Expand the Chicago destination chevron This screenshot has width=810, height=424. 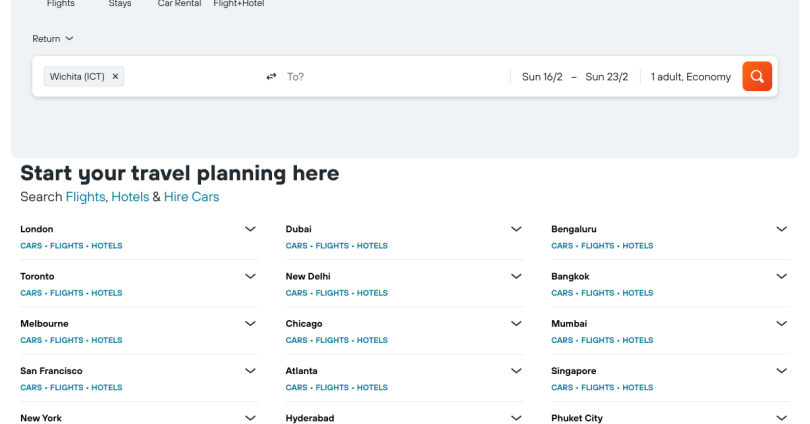(x=516, y=323)
